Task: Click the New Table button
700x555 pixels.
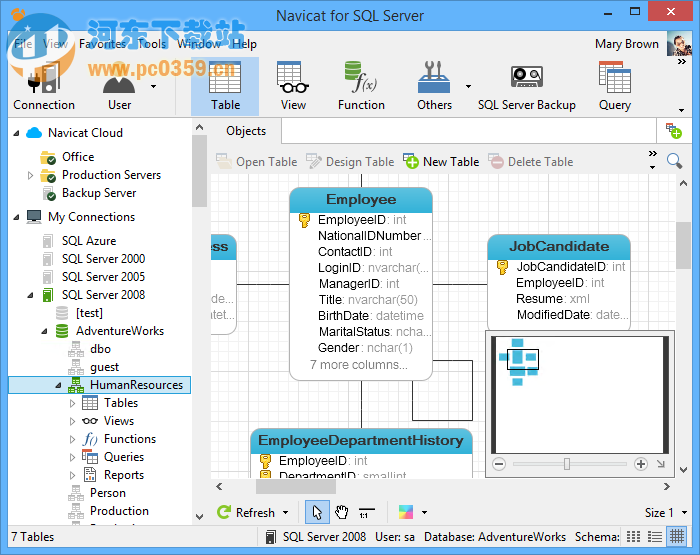Action: [x=441, y=162]
